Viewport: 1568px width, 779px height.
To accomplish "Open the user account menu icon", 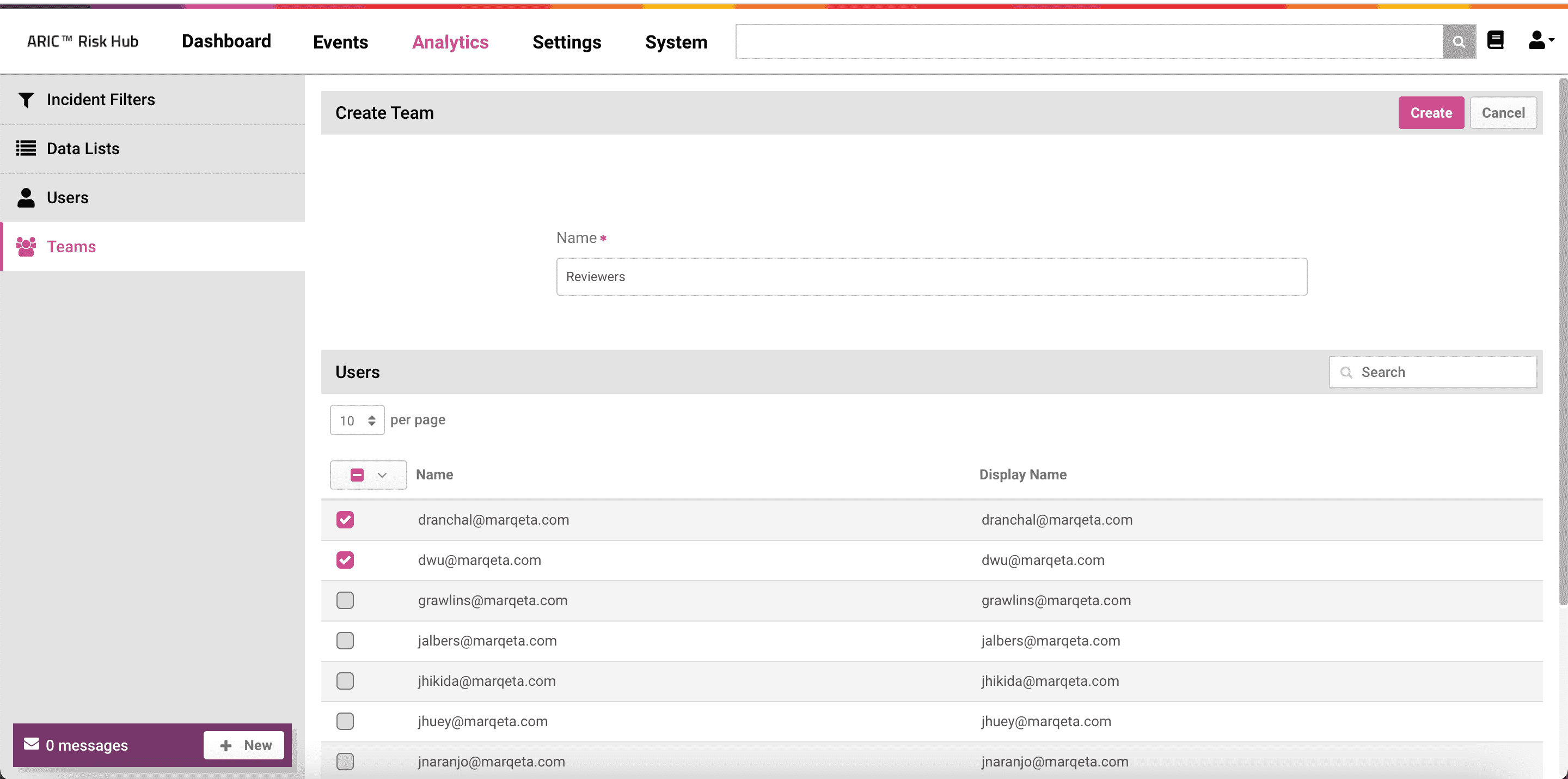I will [1540, 40].
